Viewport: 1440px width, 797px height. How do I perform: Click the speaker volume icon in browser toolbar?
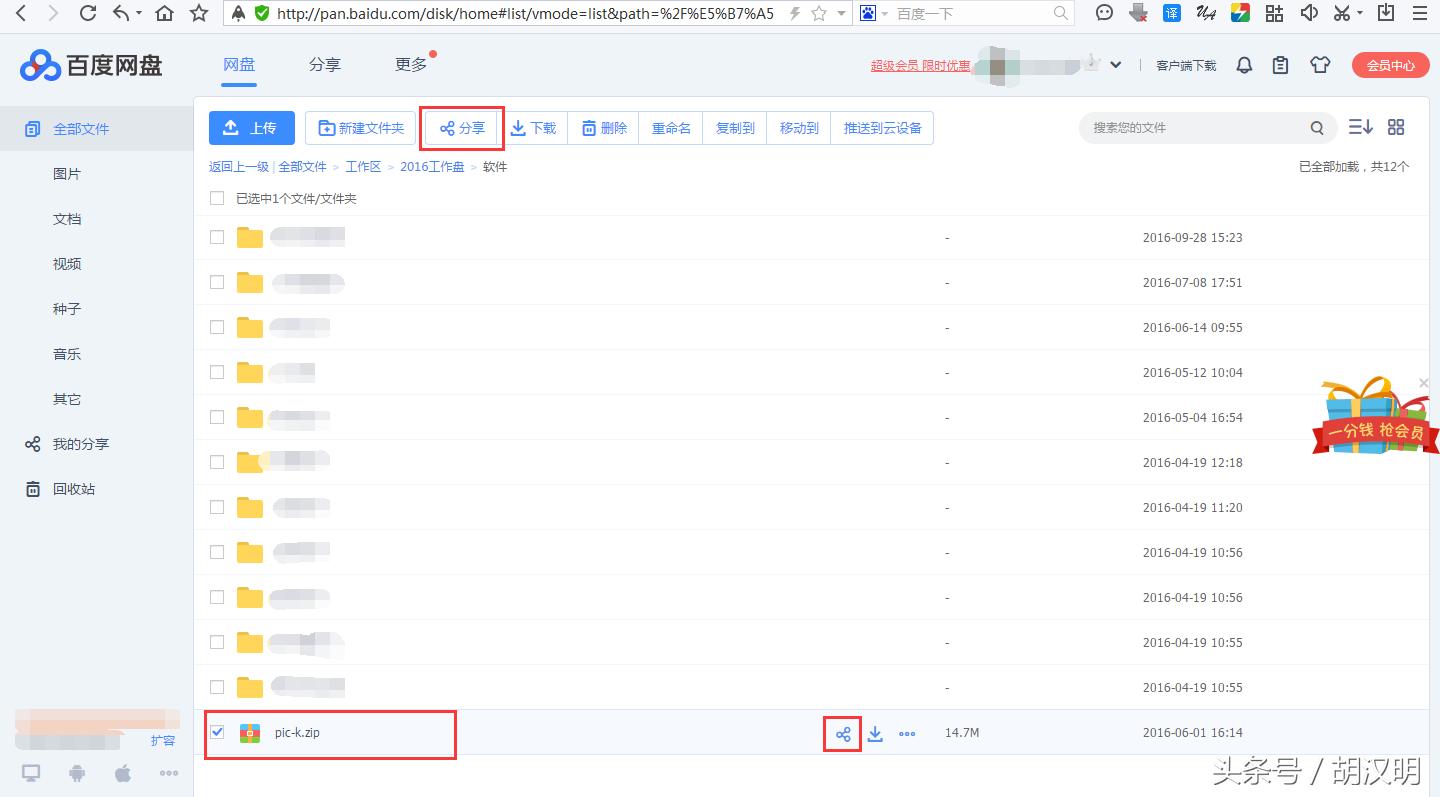click(x=1309, y=13)
